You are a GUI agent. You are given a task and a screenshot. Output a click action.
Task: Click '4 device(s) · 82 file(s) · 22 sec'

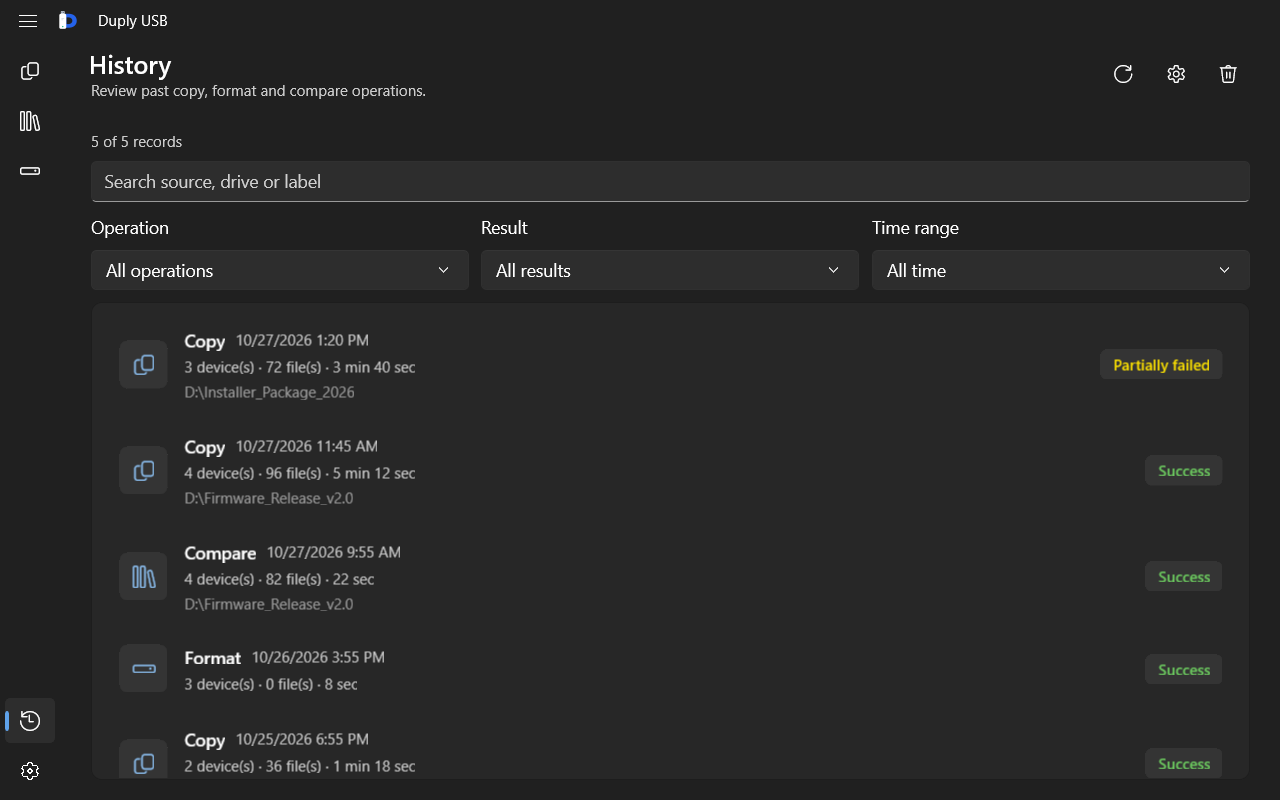coord(279,579)
